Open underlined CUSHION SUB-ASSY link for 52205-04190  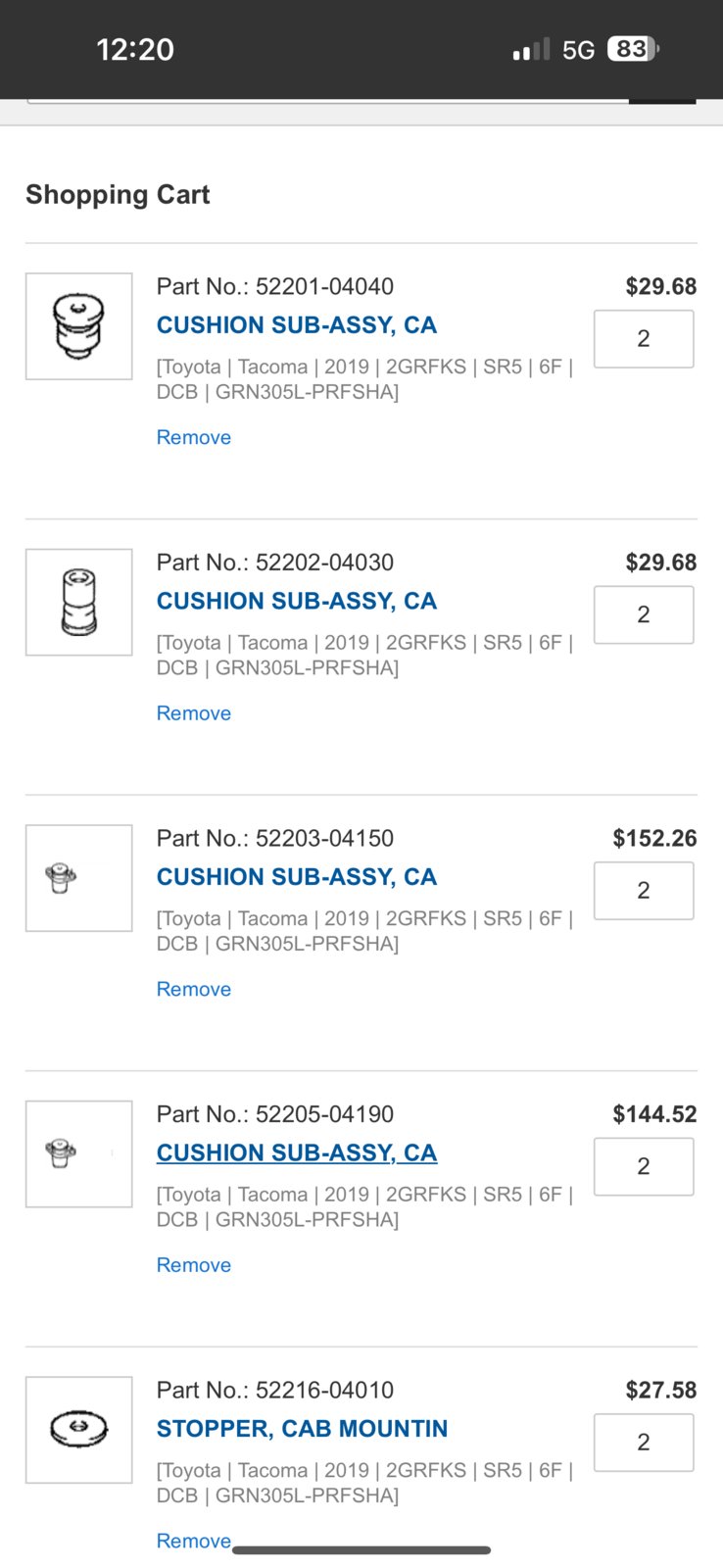297,1152
